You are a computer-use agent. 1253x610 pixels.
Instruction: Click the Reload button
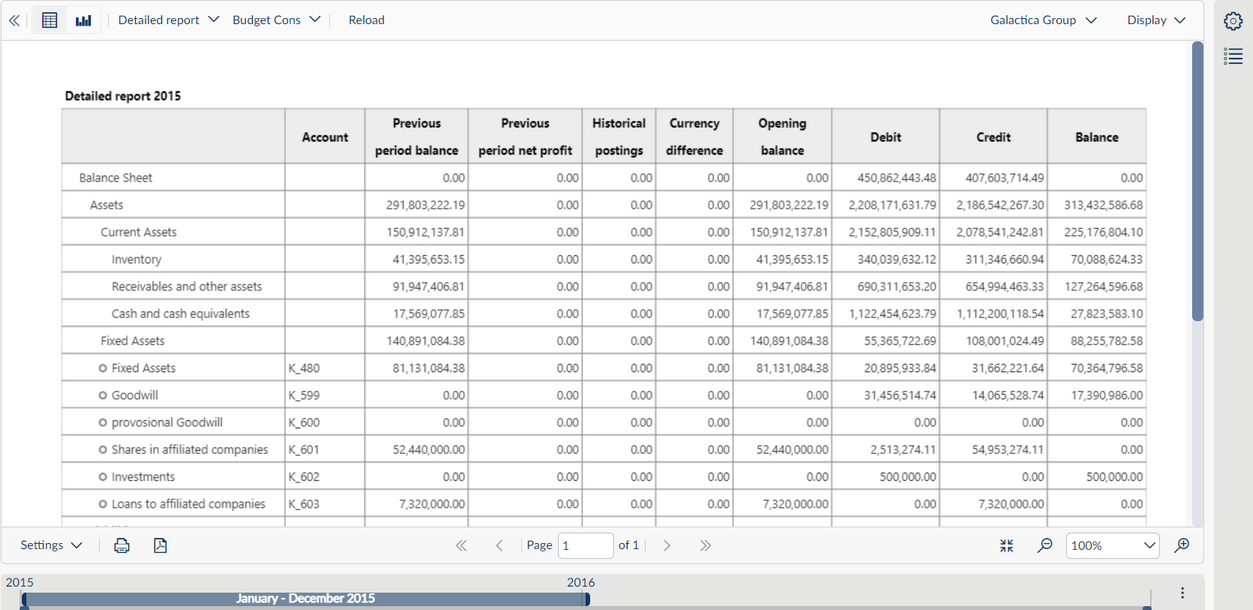click(x=366, y=20)
